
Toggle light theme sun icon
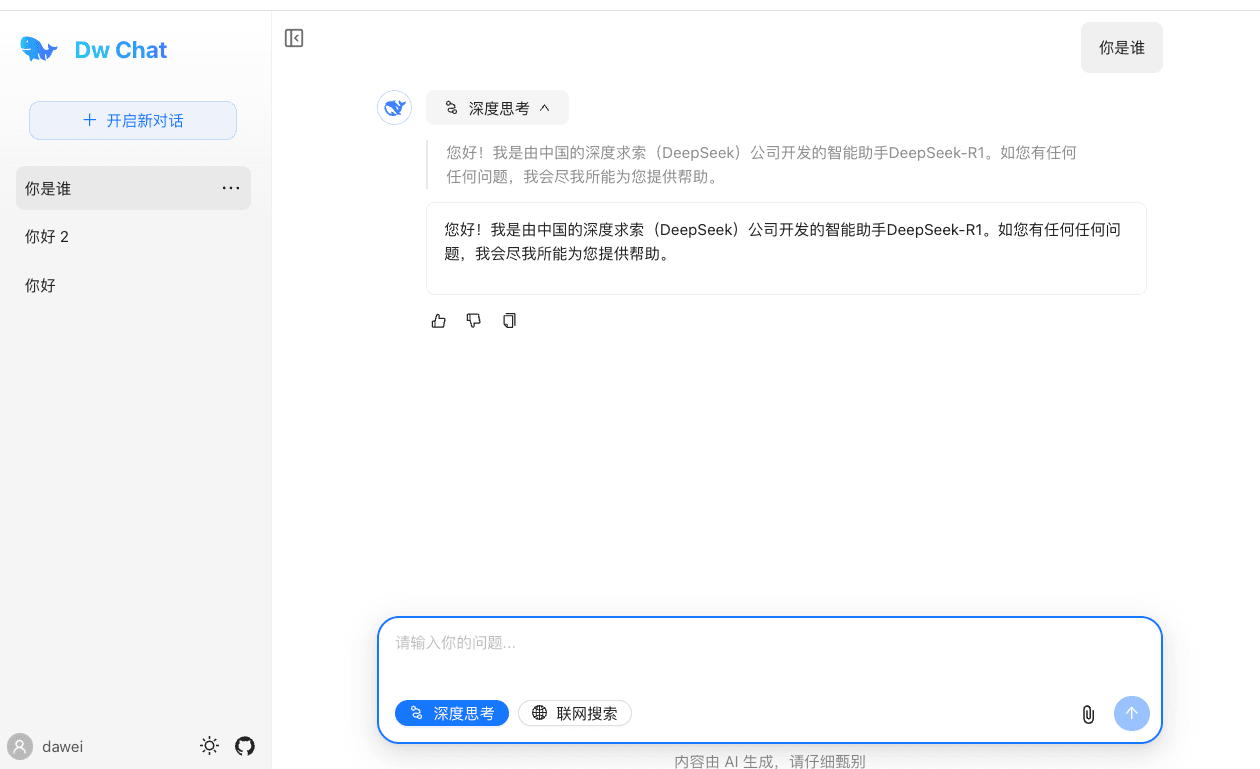tap(209, 746)
